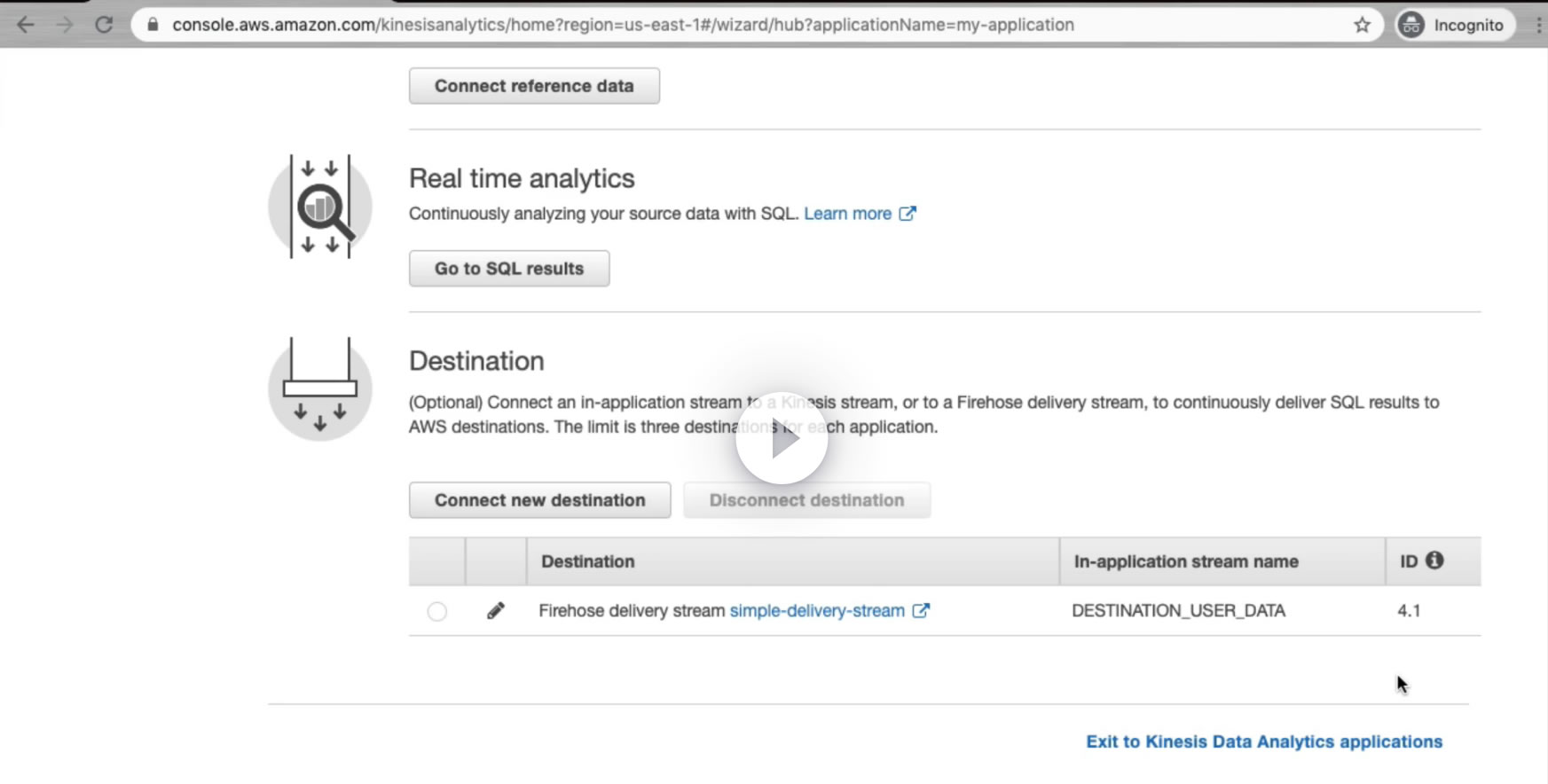Screen dimensions: 1548x784
Task: Bookmark this page with the star icon
Action: pos(1362,25)
